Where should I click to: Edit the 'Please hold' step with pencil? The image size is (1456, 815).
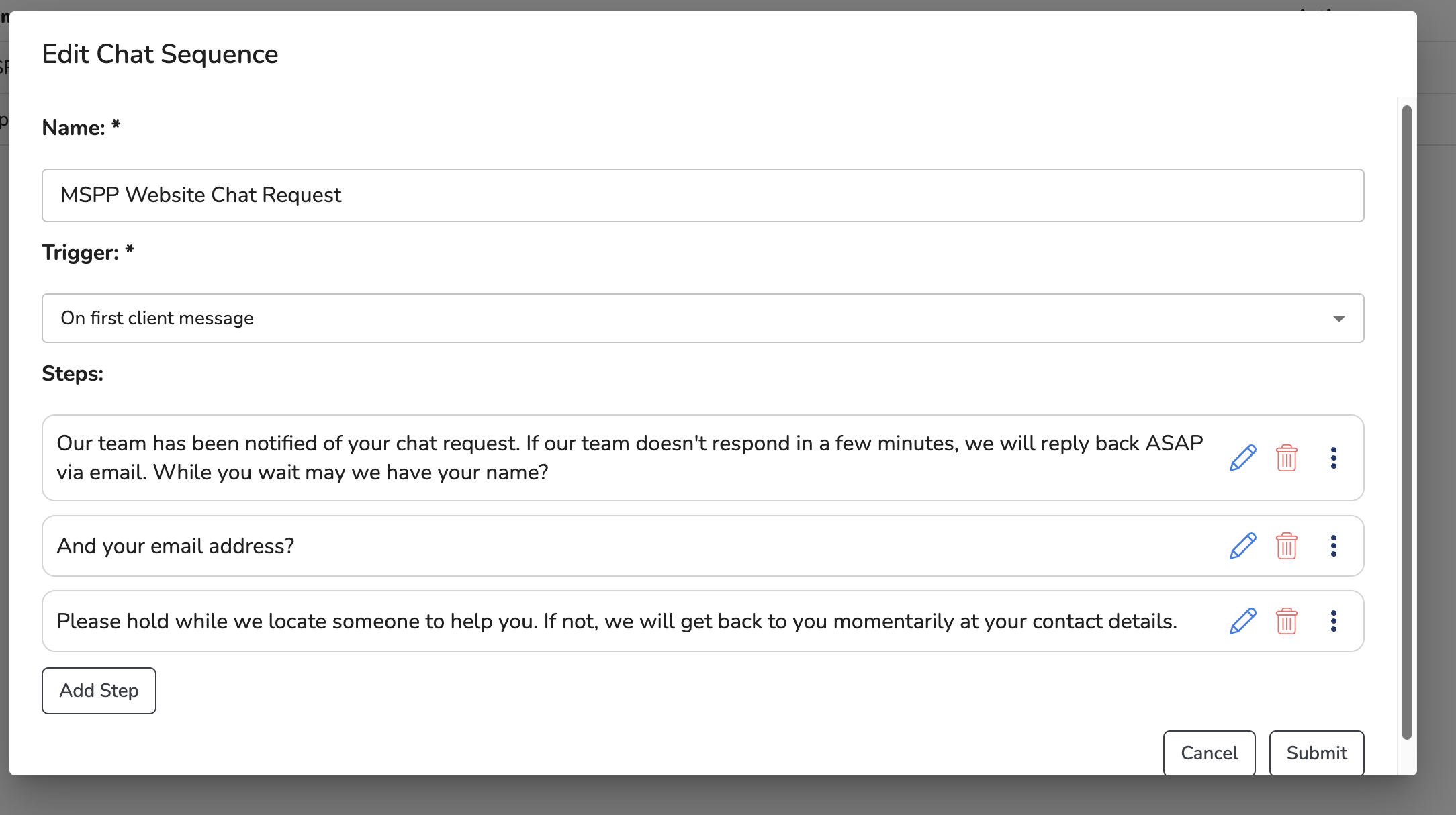coord(1242,621)
